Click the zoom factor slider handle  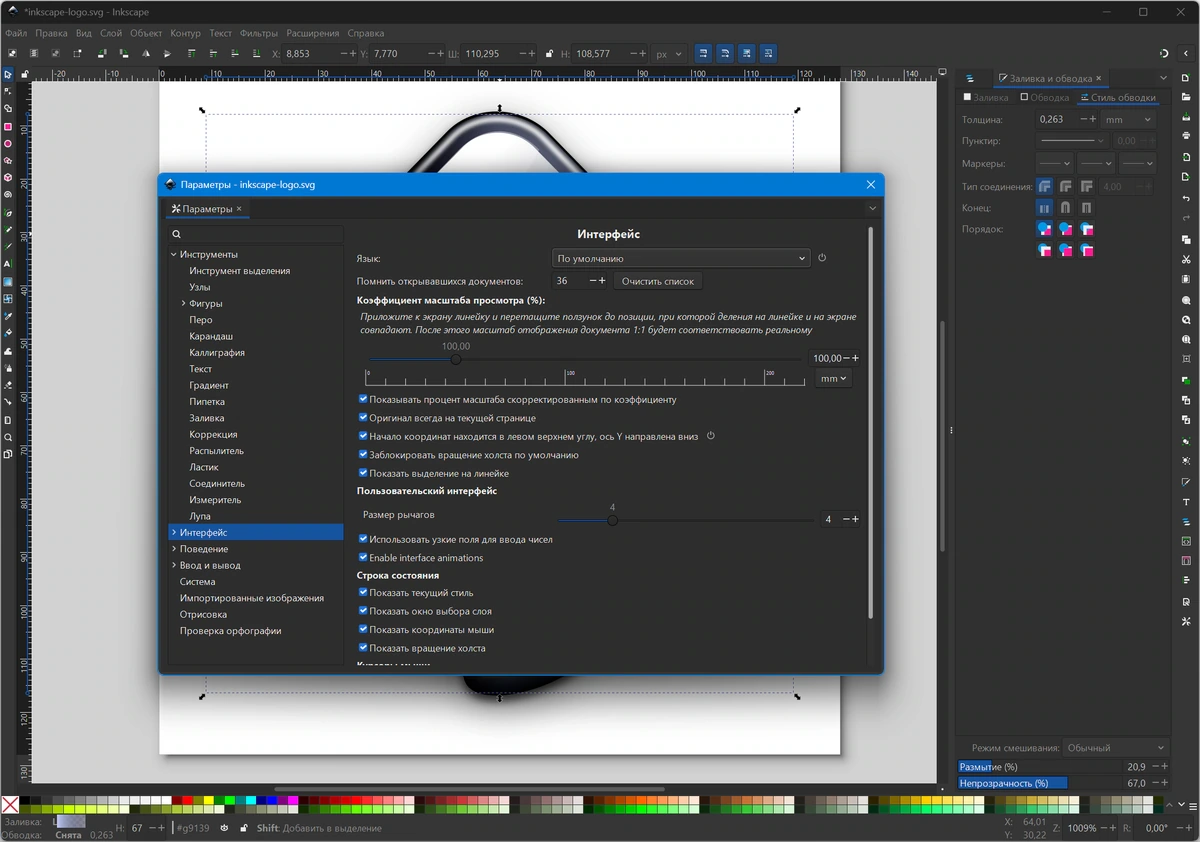coord(456,359)
